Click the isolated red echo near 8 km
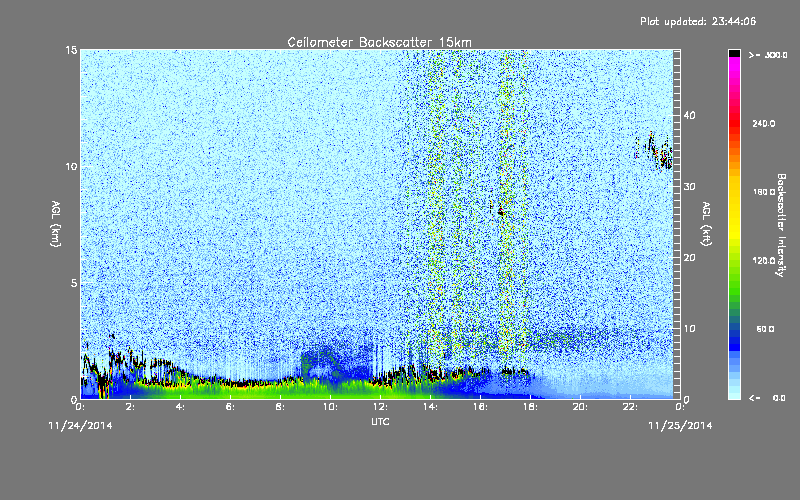Viewport: 800px width, 500px height. coord(501,212)
